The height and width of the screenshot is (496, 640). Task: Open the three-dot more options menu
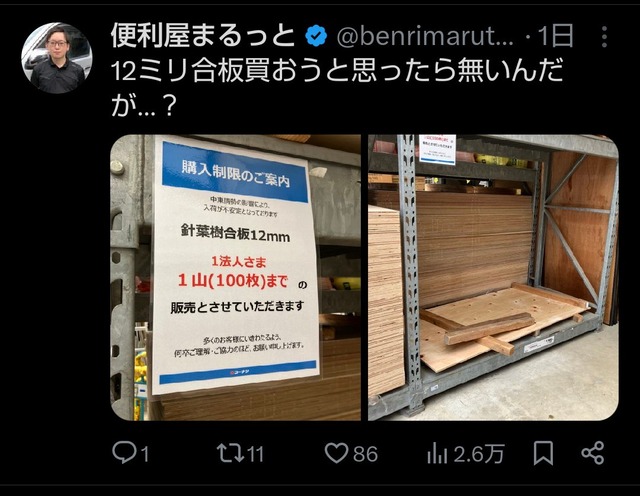604,37
